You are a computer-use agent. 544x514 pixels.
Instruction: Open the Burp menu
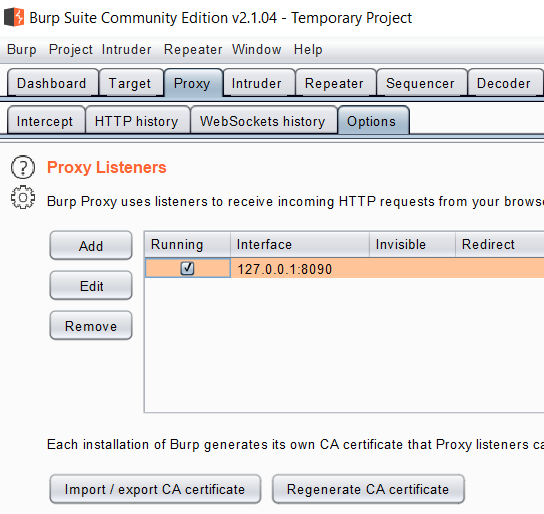coord(22,49)
